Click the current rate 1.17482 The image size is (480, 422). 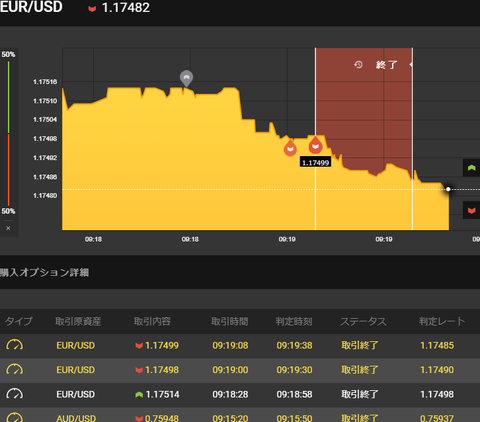click(126, 8)
